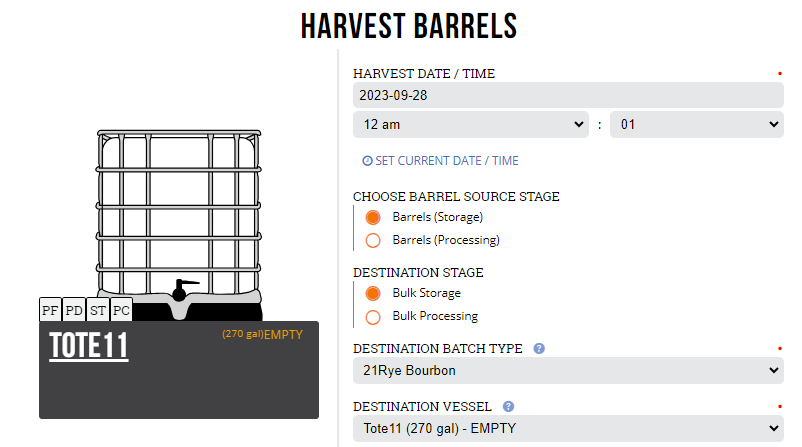802x447 pixels.
Task: Click the tote spigot valve graphic
Action: tap(182, 290)
